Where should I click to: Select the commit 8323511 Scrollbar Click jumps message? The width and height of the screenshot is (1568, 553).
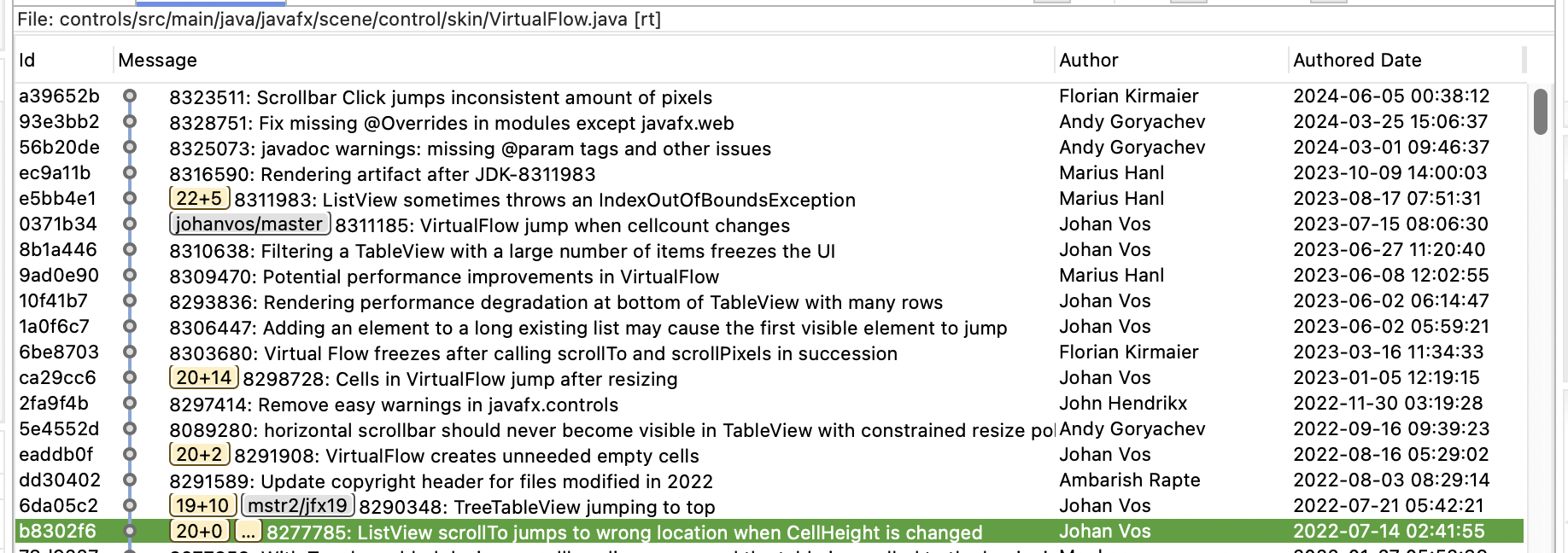[x=440, y=97]
